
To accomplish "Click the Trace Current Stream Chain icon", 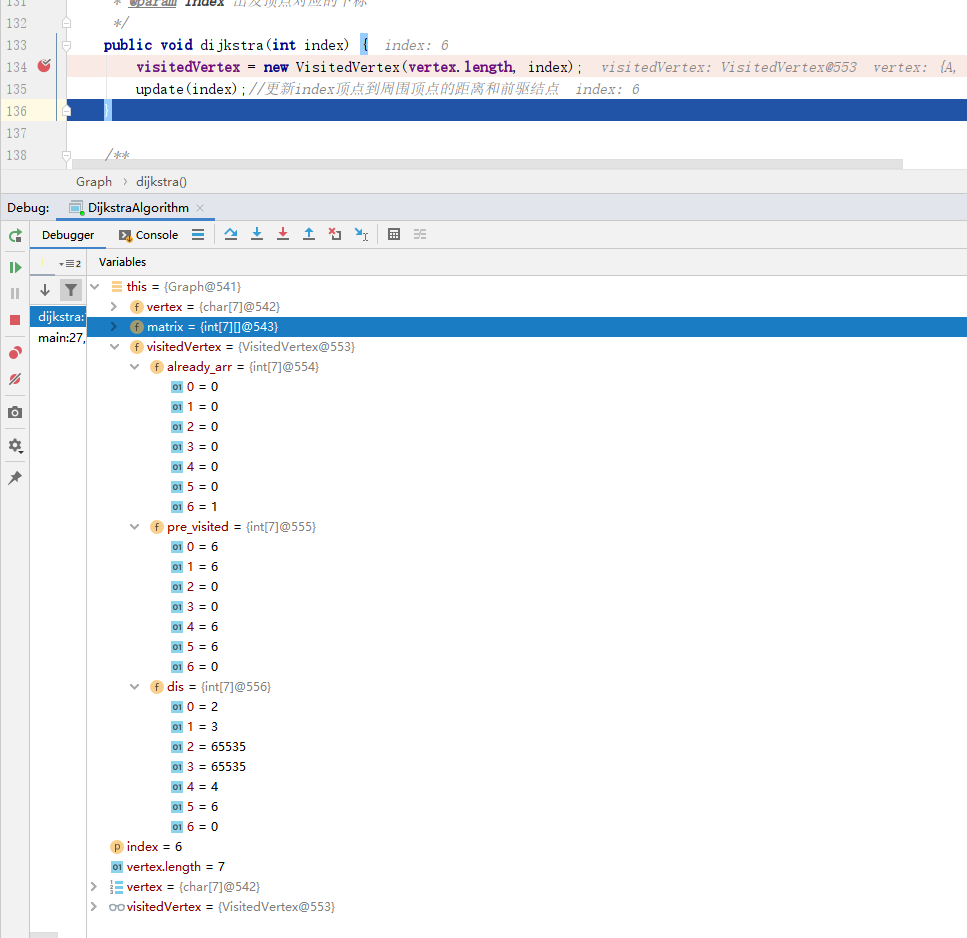I will (420, 234).
